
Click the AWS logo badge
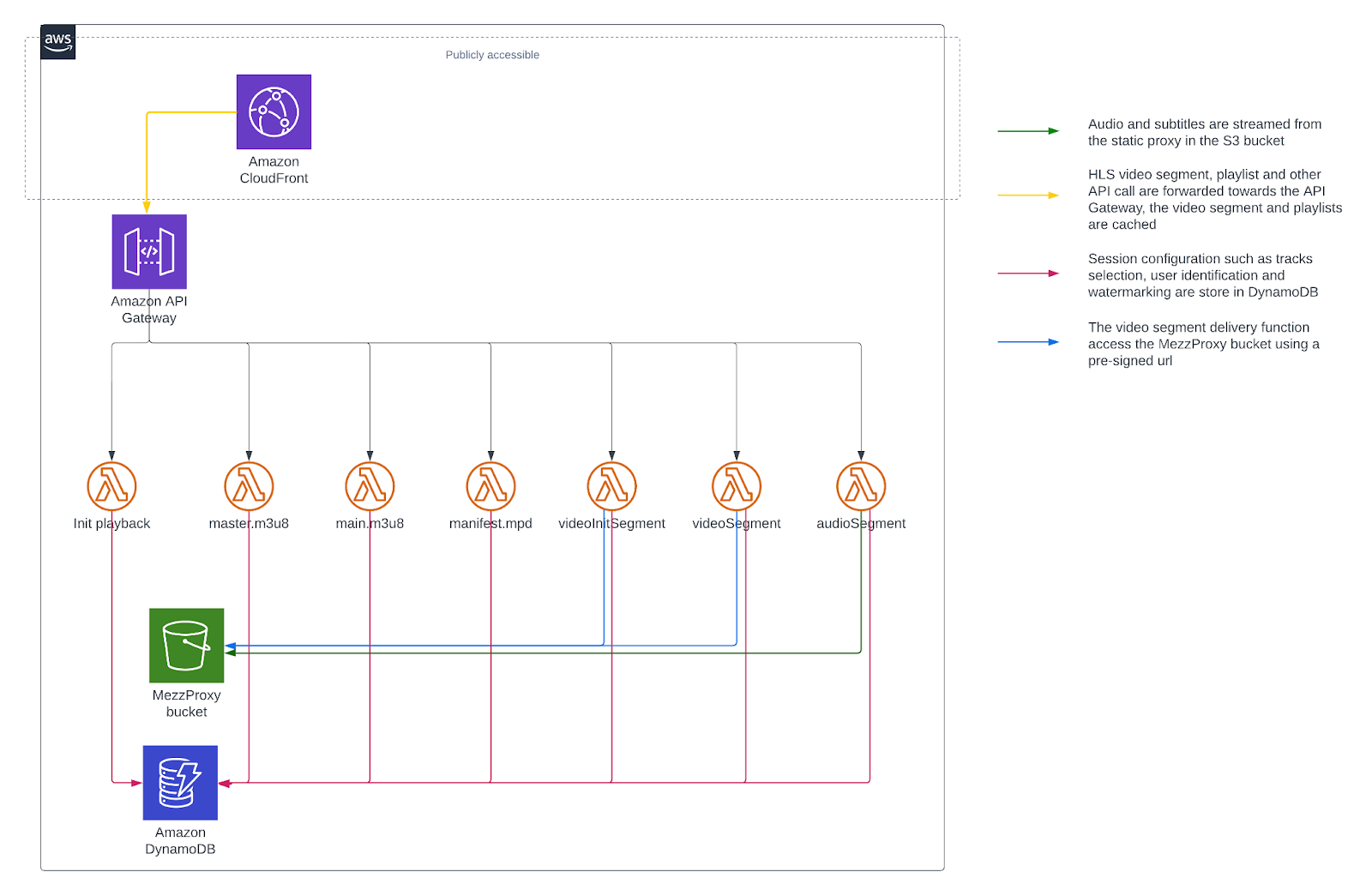58,42
